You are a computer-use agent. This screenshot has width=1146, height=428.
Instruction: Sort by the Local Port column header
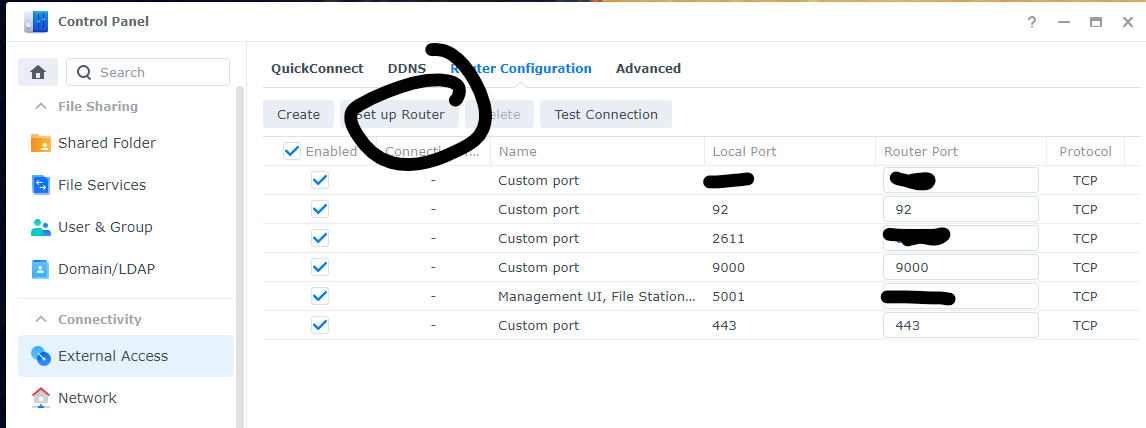744,152
